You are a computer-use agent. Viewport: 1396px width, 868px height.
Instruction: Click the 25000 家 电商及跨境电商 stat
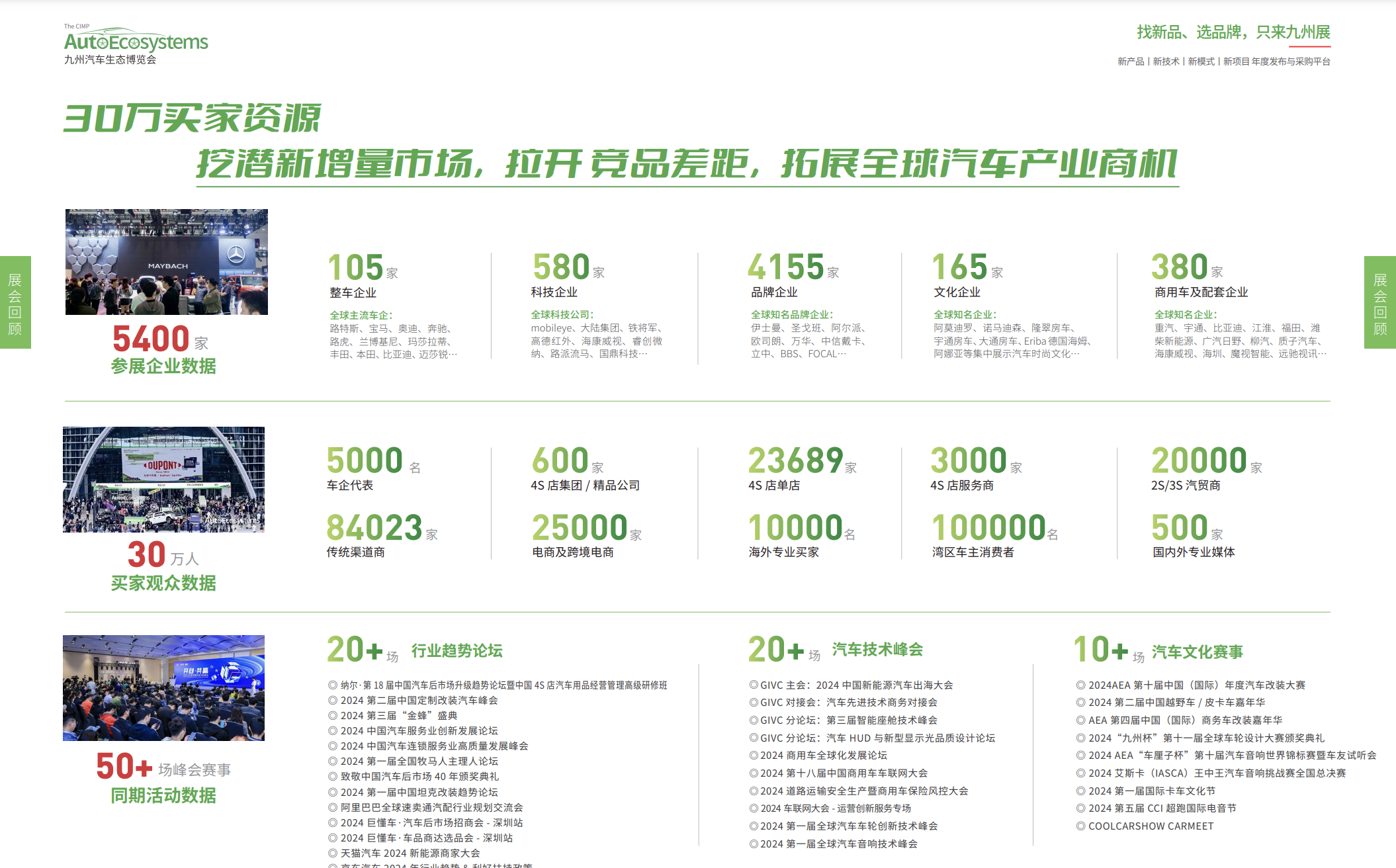coord(587,535)
